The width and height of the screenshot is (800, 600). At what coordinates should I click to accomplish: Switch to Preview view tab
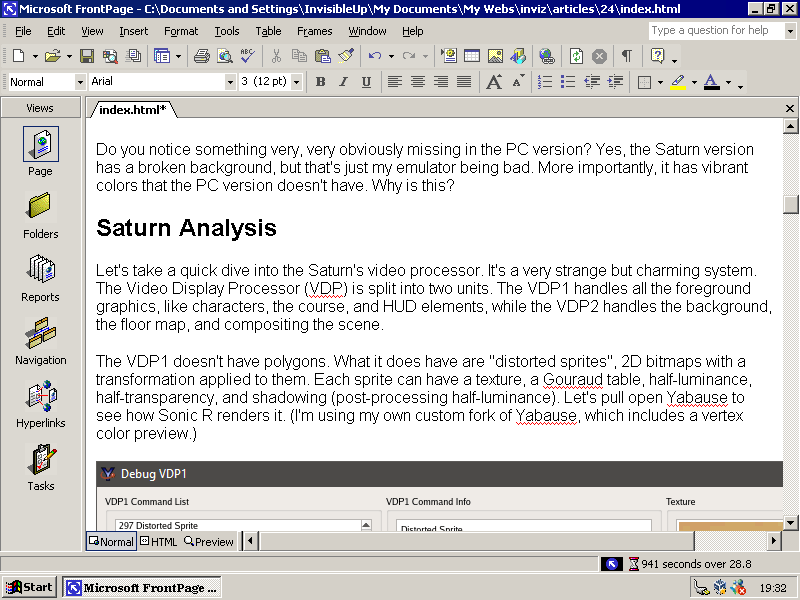click(209, 541)
